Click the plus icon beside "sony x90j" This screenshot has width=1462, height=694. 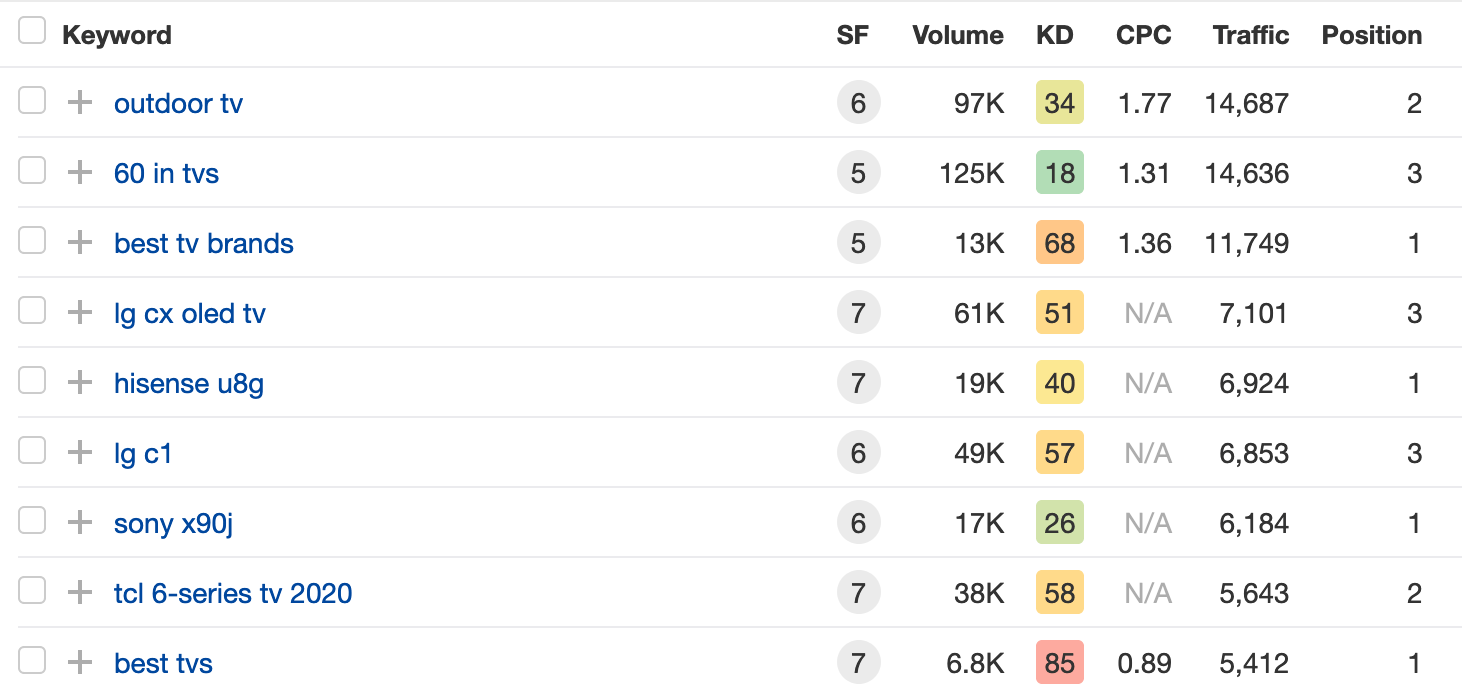(78, 523)
